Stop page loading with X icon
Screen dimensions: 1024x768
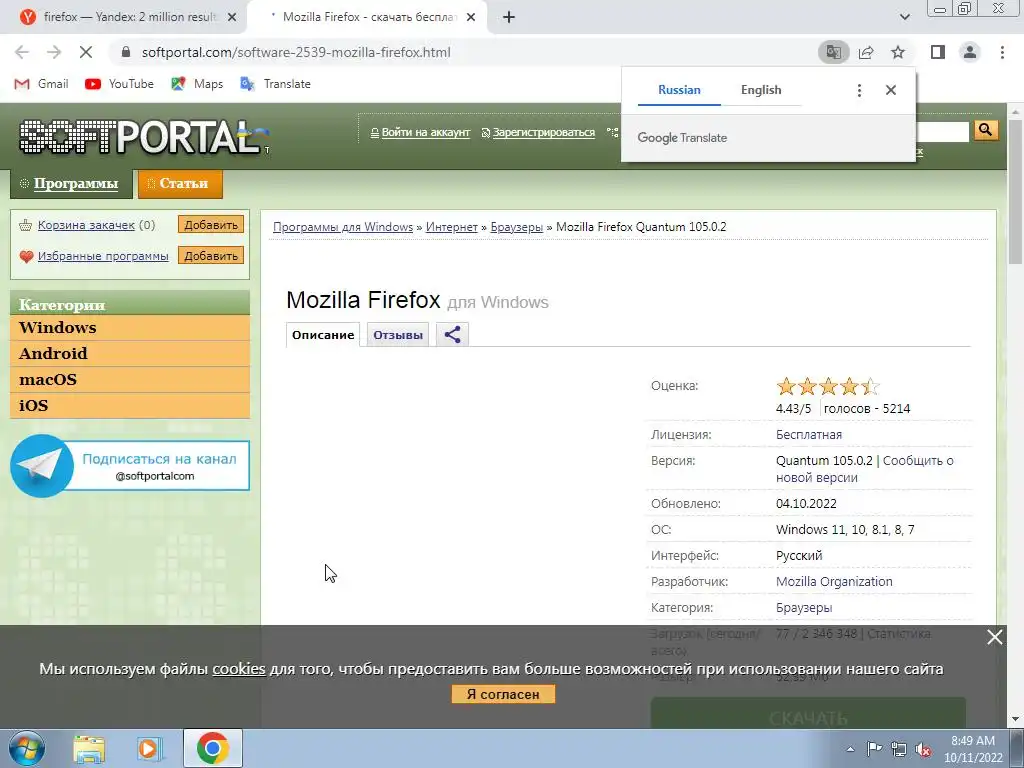pyautogui.click(x=86, y=52)
